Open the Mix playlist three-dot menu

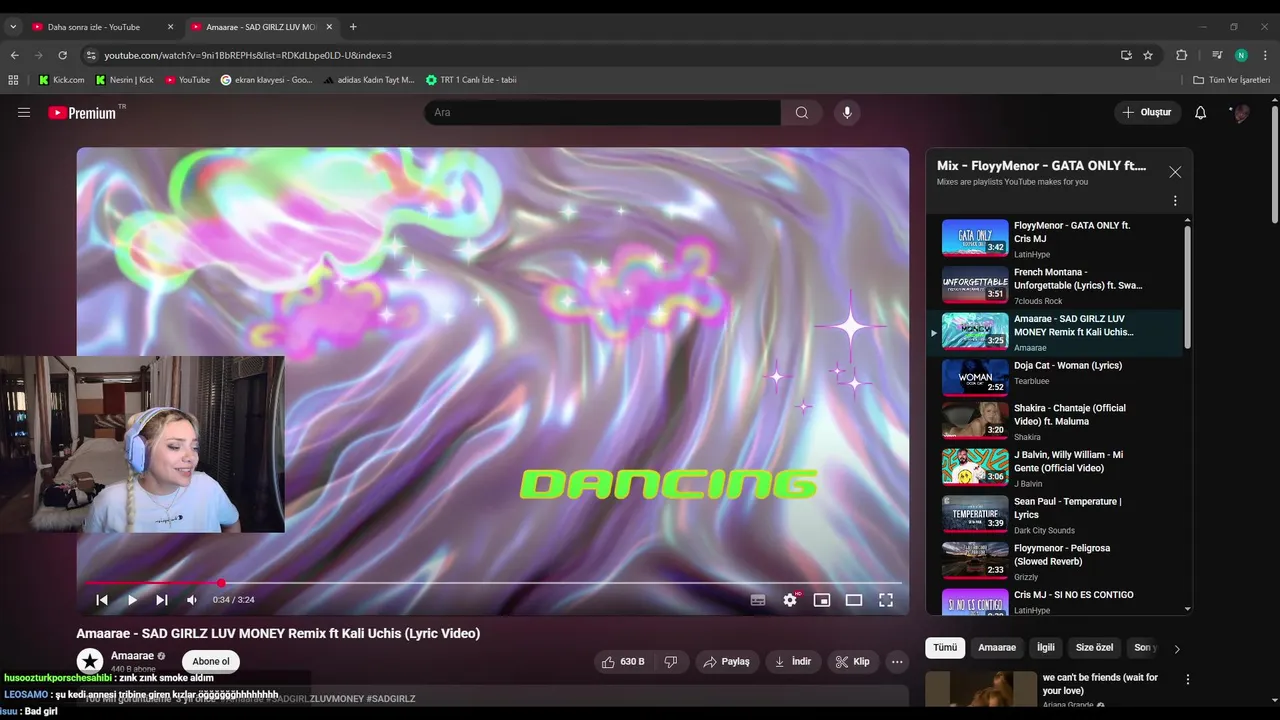[x=1175, y=201]
